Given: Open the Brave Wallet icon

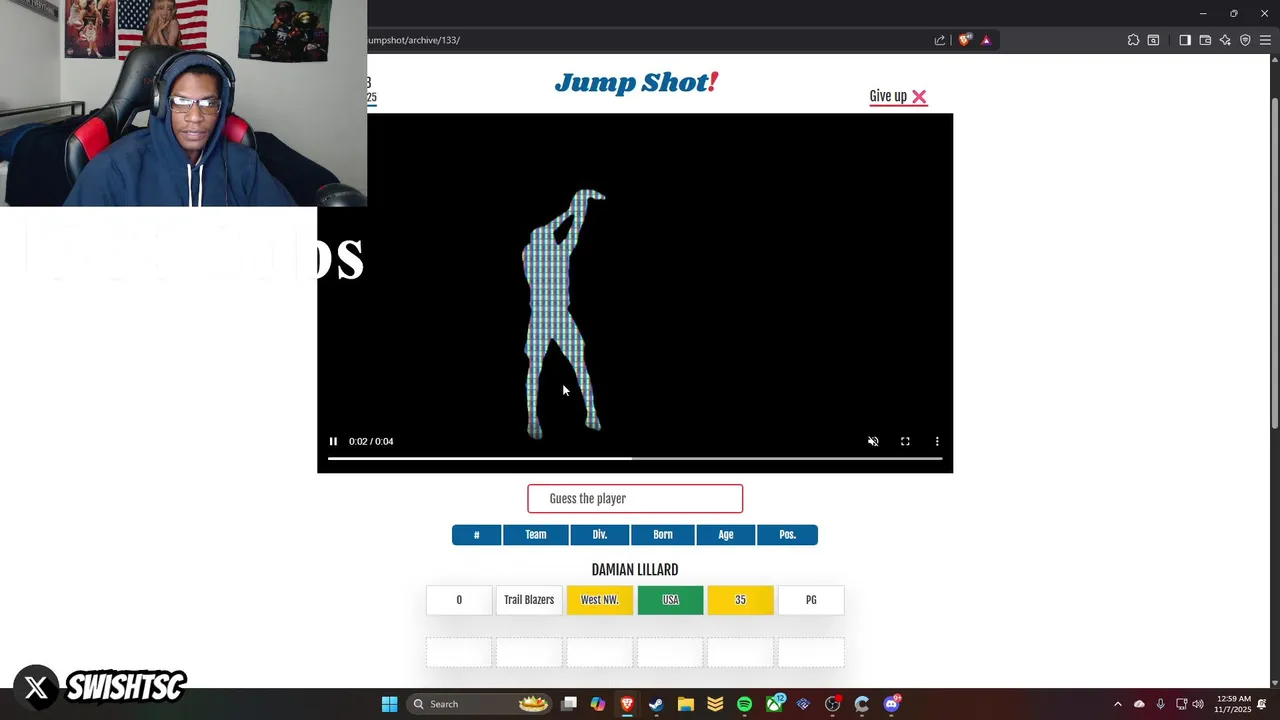Looking at the screenshot, I should 1205,40.
